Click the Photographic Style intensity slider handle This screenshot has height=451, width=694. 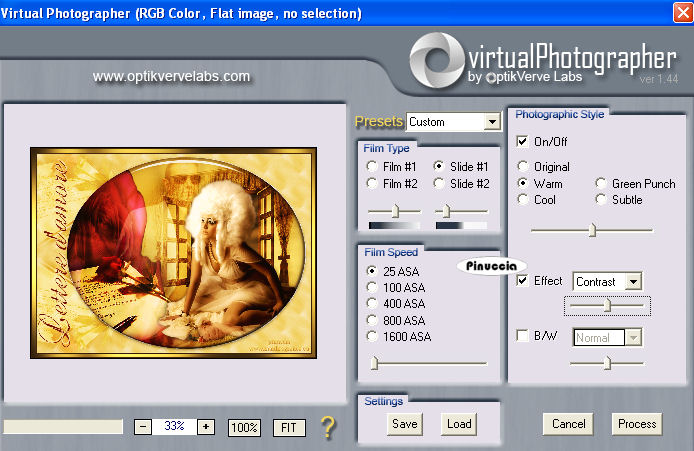tap(592, 230)
